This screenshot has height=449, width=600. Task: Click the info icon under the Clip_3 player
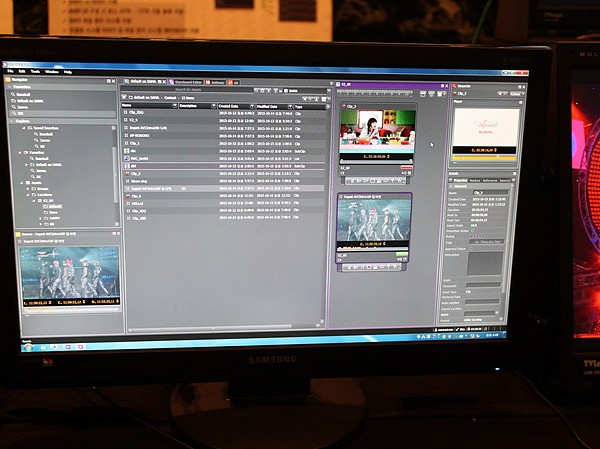tap(342, 173)
